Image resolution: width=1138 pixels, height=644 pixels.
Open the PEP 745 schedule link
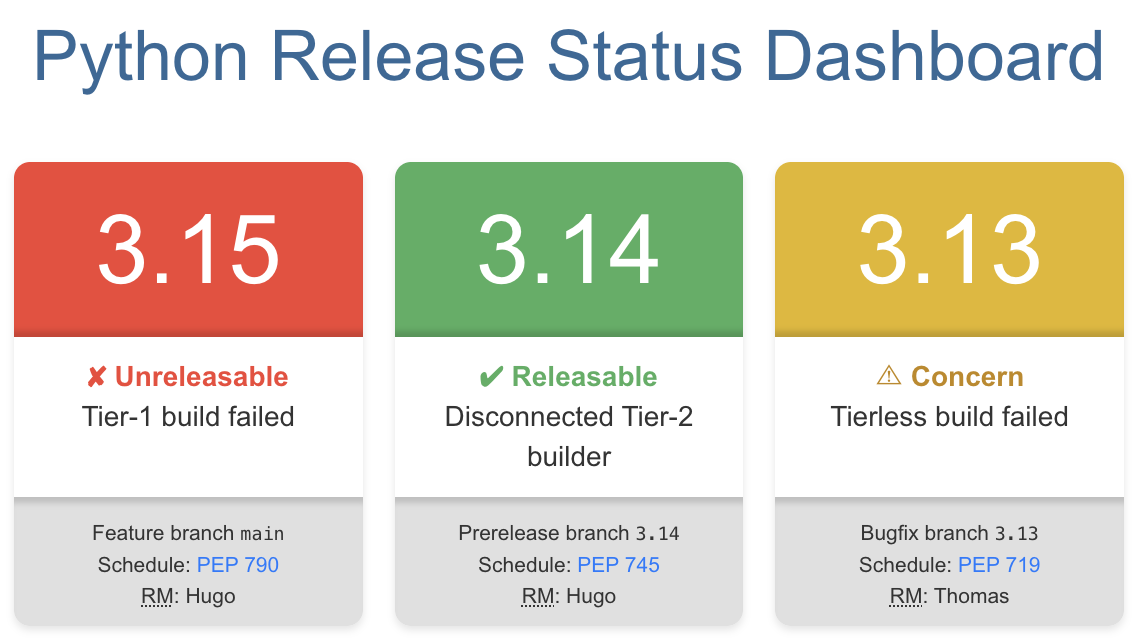619,565
